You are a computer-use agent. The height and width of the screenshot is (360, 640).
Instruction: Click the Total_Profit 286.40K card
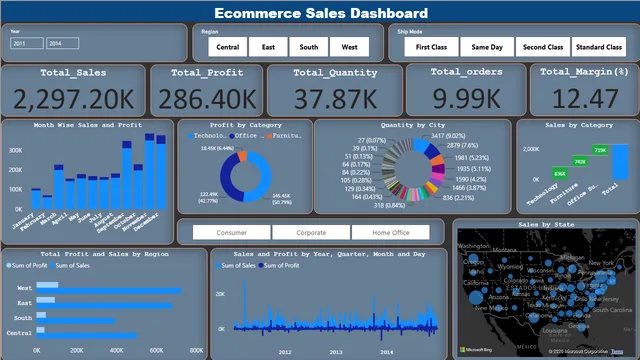tap(207, 91)
